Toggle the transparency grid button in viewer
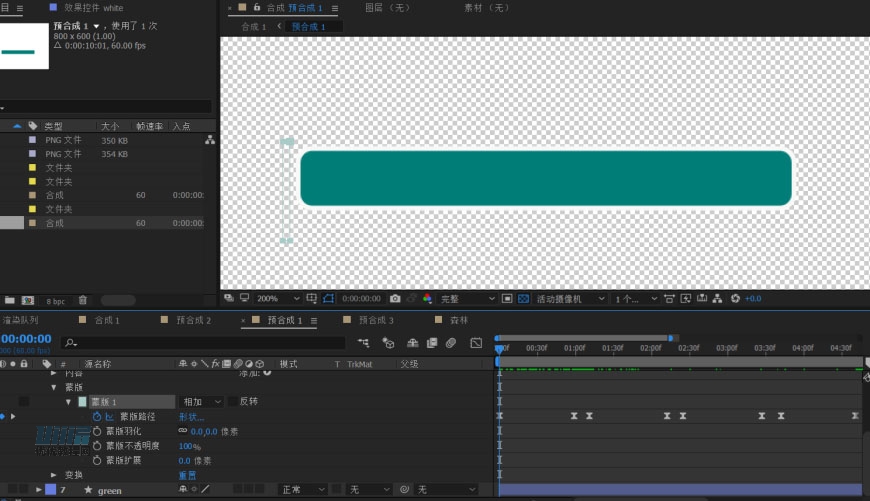This screenshot has width=870, height=501. pos(524,299)
